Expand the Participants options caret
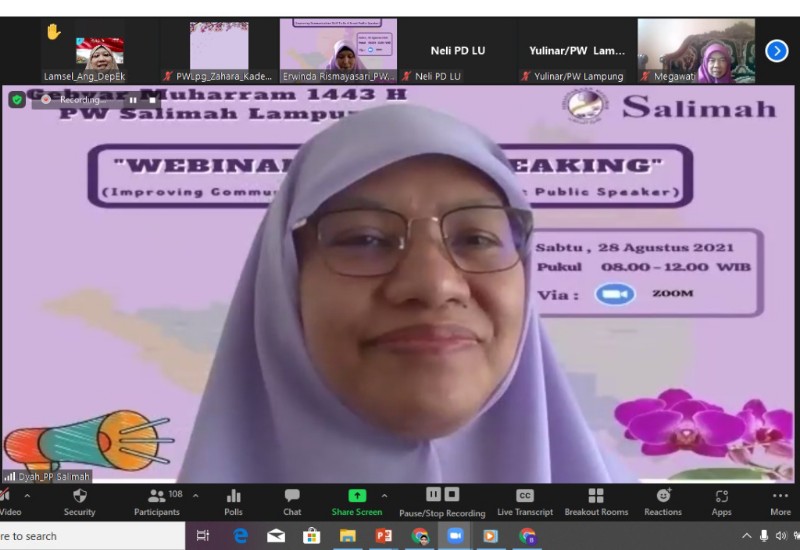 click(x=195, y=495)
